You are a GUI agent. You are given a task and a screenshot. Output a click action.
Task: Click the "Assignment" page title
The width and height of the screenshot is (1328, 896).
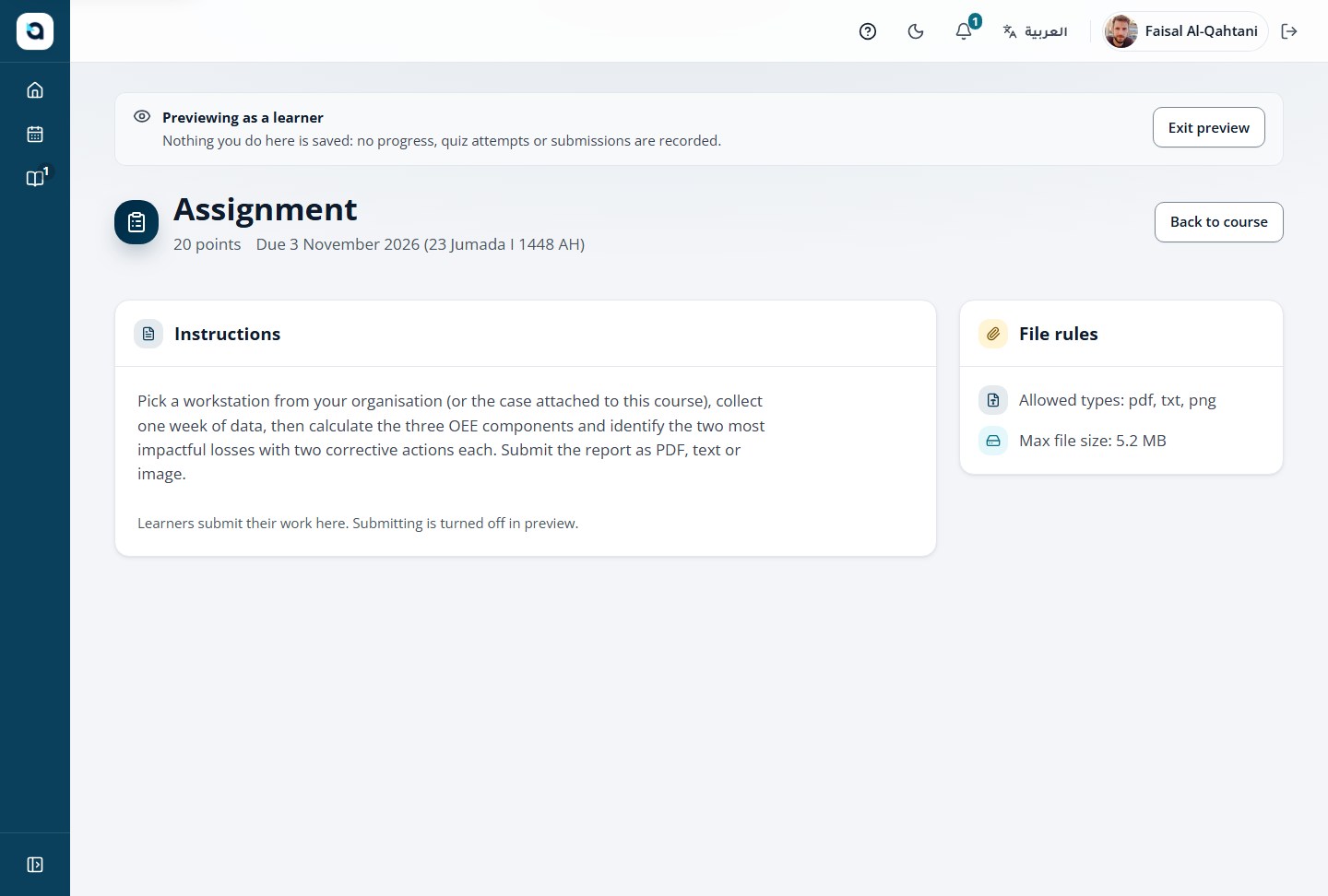click(x=266, y=209)
